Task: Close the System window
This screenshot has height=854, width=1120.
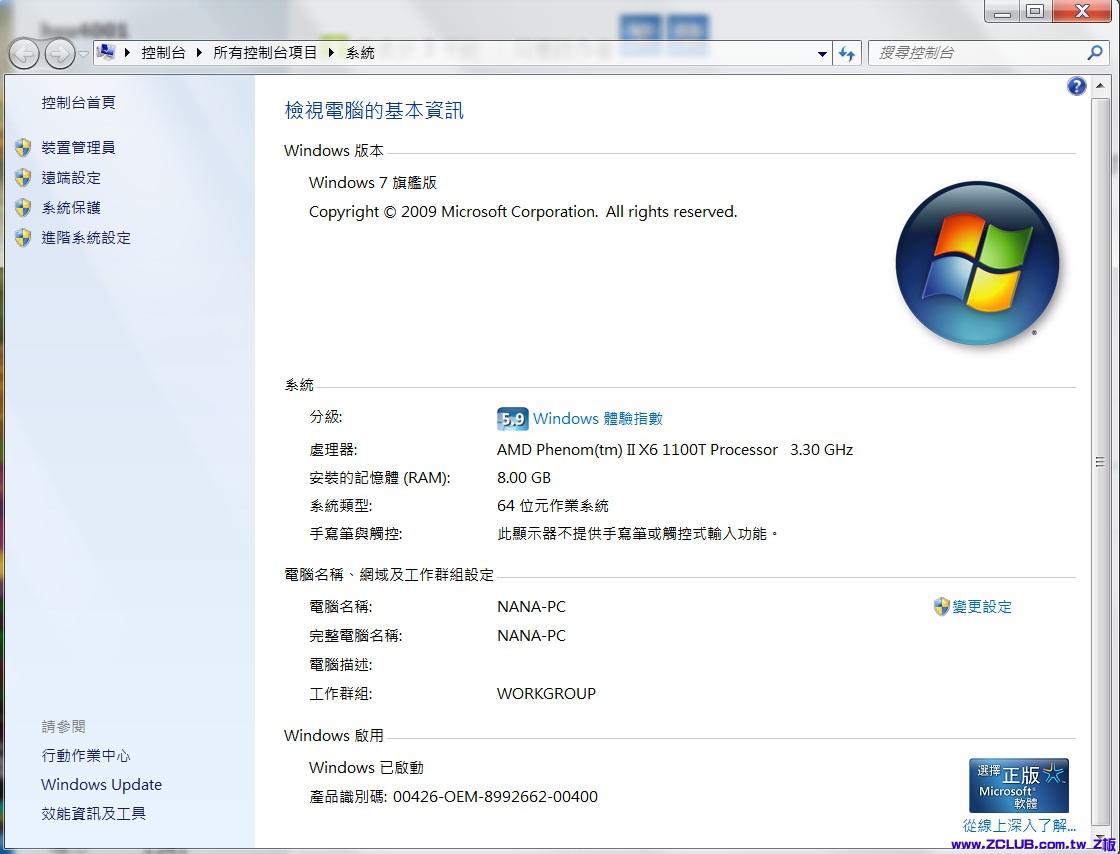Action: point(1082,11)
